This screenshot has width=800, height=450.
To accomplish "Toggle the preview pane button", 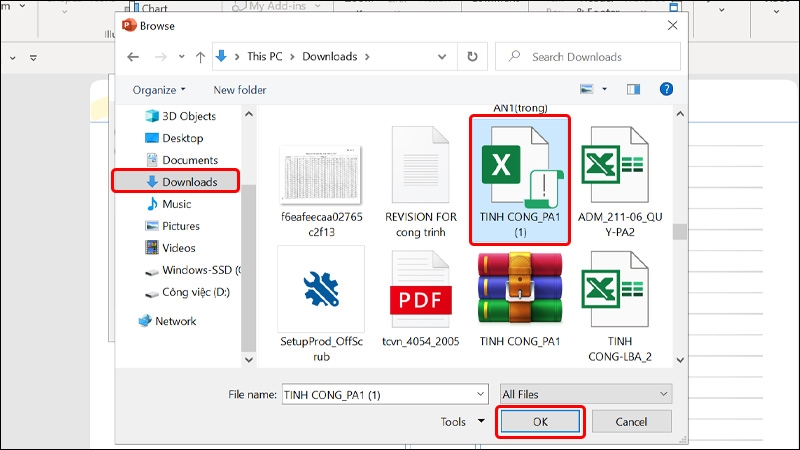I will 633,89.
